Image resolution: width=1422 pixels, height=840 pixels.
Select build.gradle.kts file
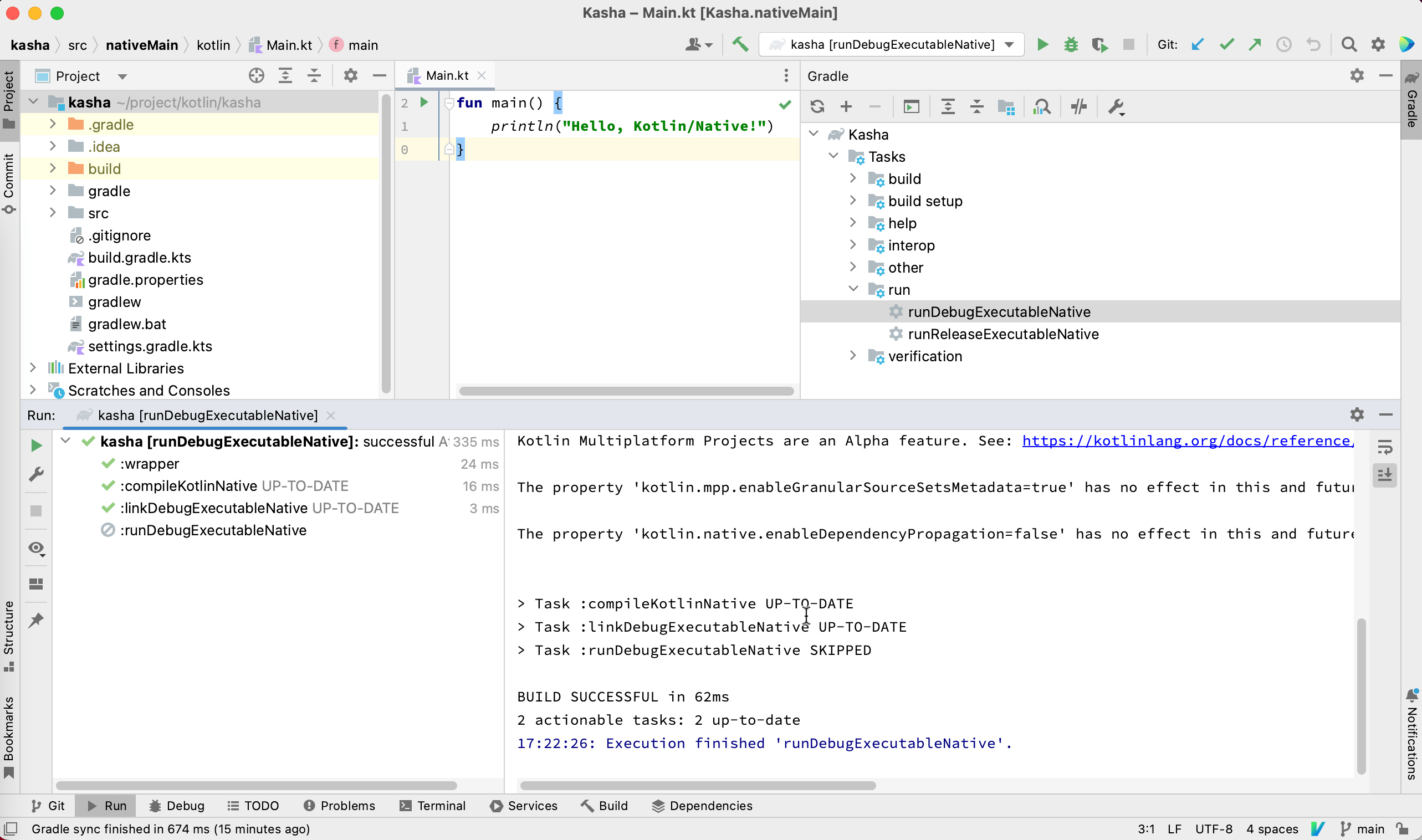[x=139, y=258]
